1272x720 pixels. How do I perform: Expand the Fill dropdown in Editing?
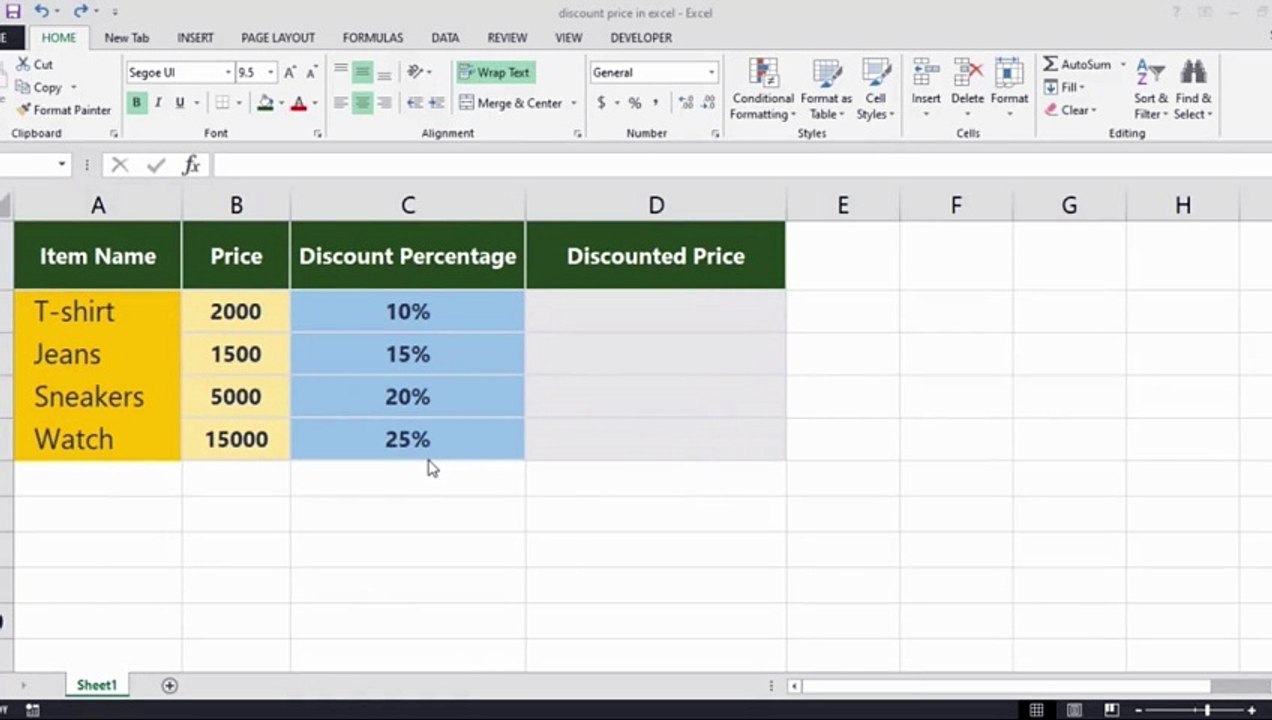(1081, 88)
